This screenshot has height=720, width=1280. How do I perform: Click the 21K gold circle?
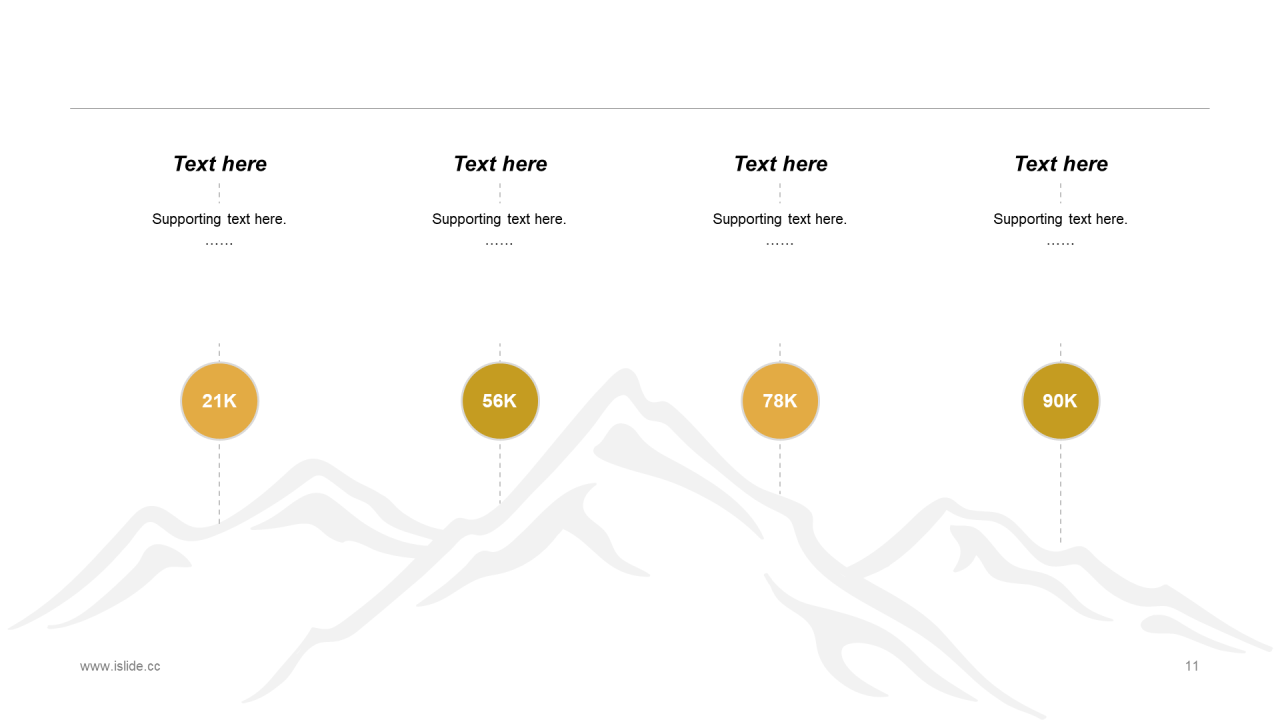tap(220, 401)
